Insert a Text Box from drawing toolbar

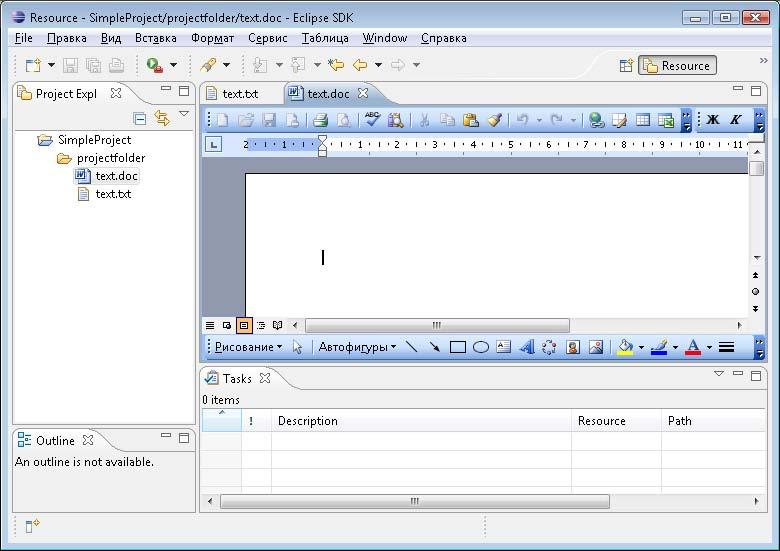click(503, 347)
